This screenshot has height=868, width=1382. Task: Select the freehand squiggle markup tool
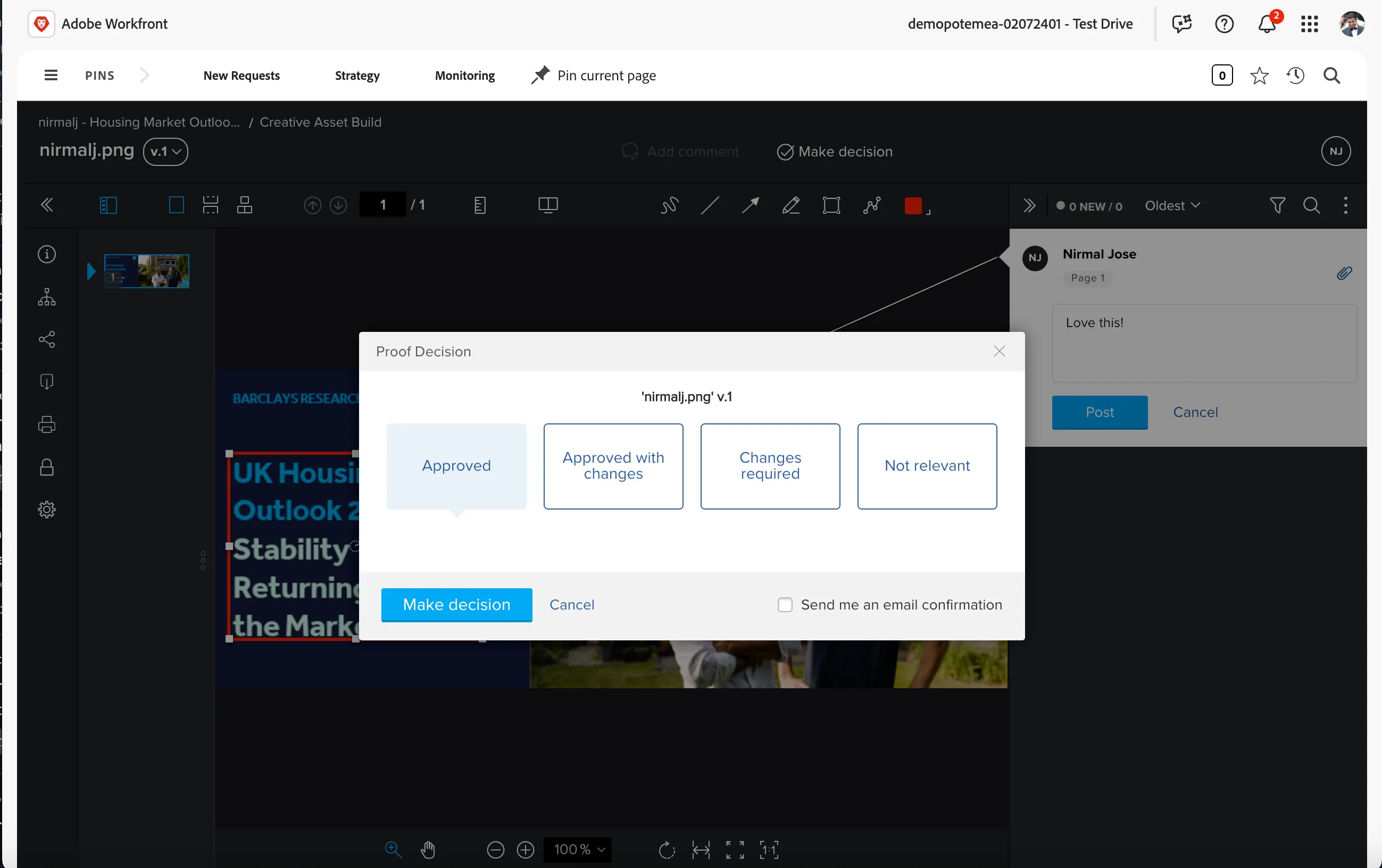point(669,205)
